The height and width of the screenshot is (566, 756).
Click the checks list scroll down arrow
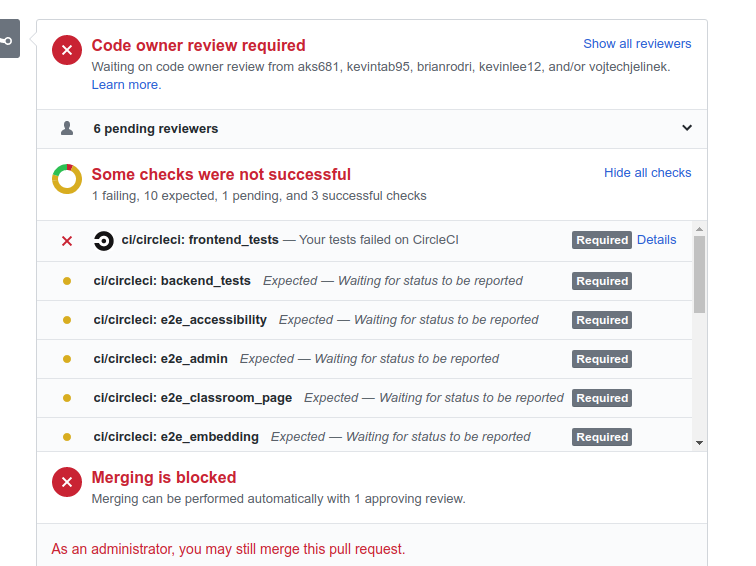coord(699,443)
